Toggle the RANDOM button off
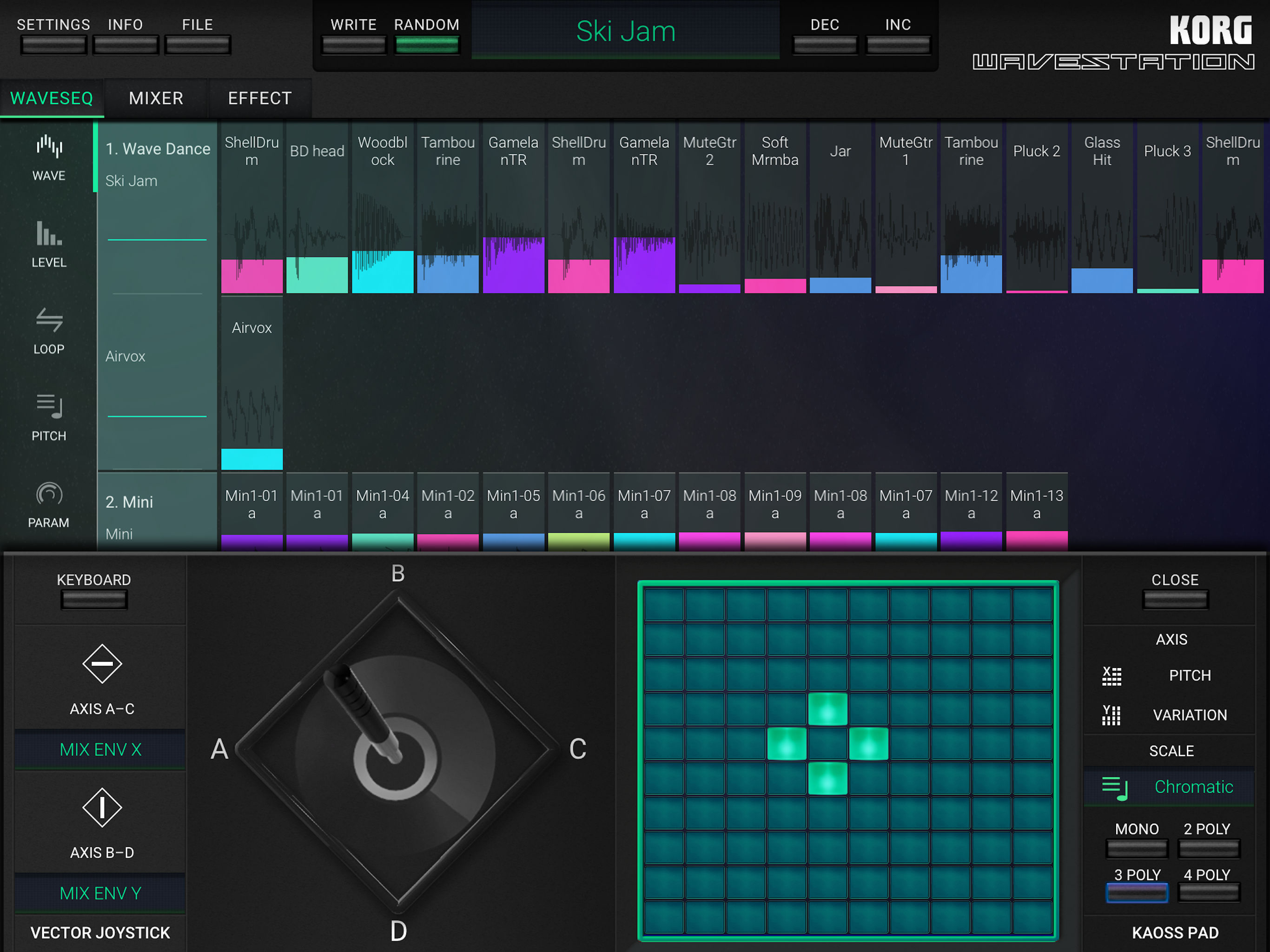1270x952 pixels. click(x=427, y=45)
